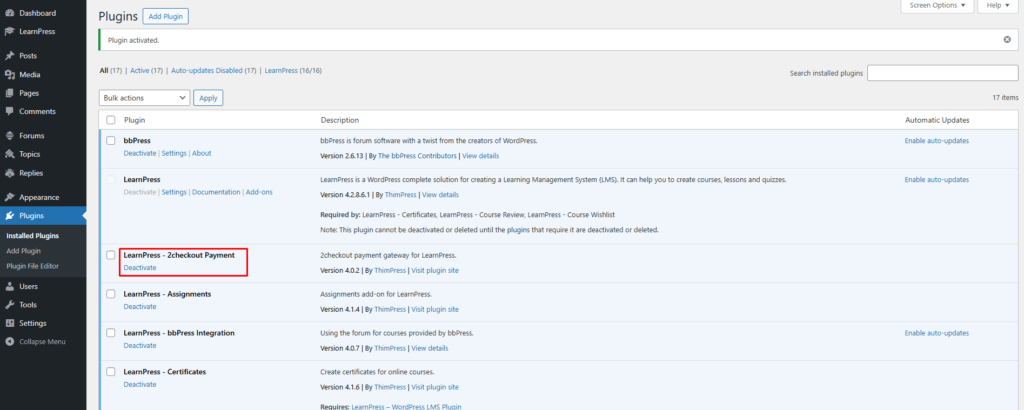Select the Plugins plug icon

(10, 215)
